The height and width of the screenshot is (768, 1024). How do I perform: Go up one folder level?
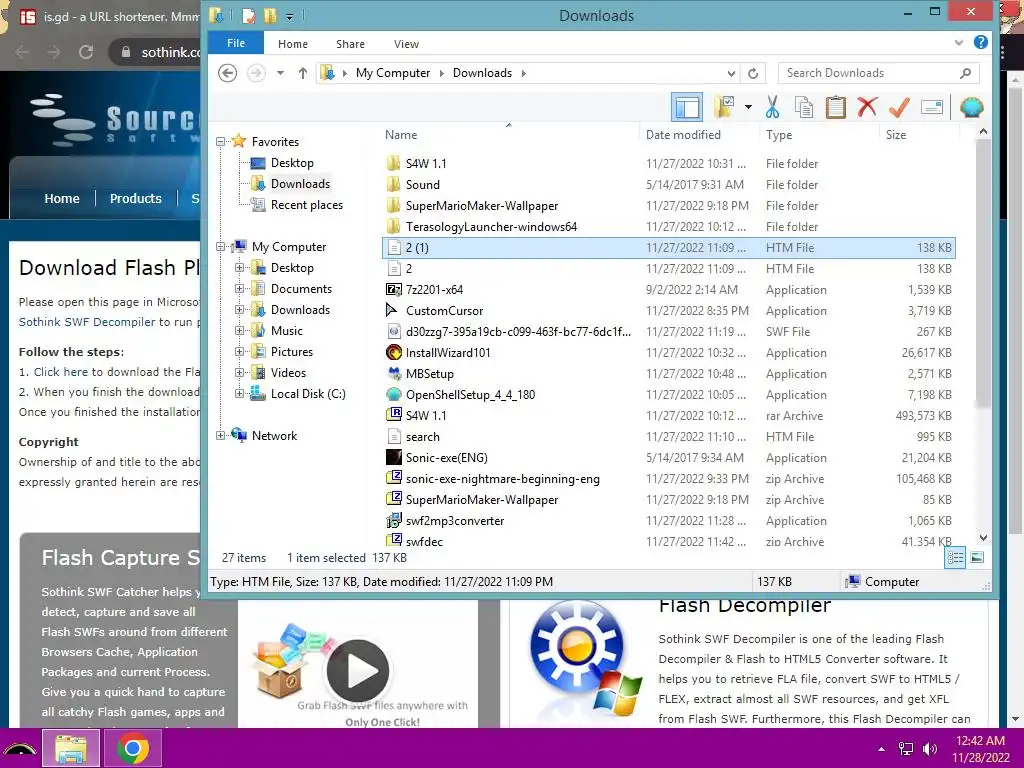pyautogui.click(x=302, y=72)
